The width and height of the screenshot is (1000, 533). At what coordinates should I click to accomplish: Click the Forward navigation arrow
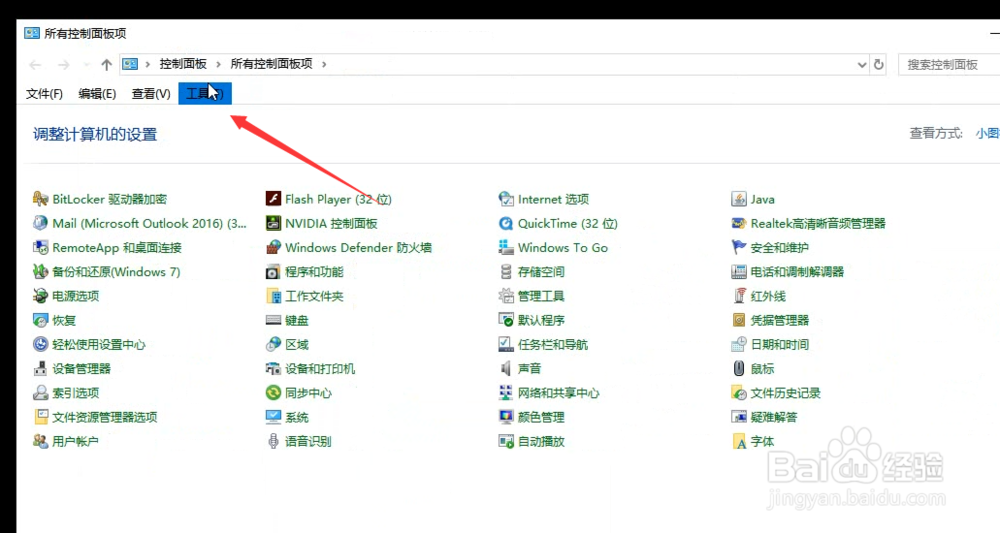64,64
